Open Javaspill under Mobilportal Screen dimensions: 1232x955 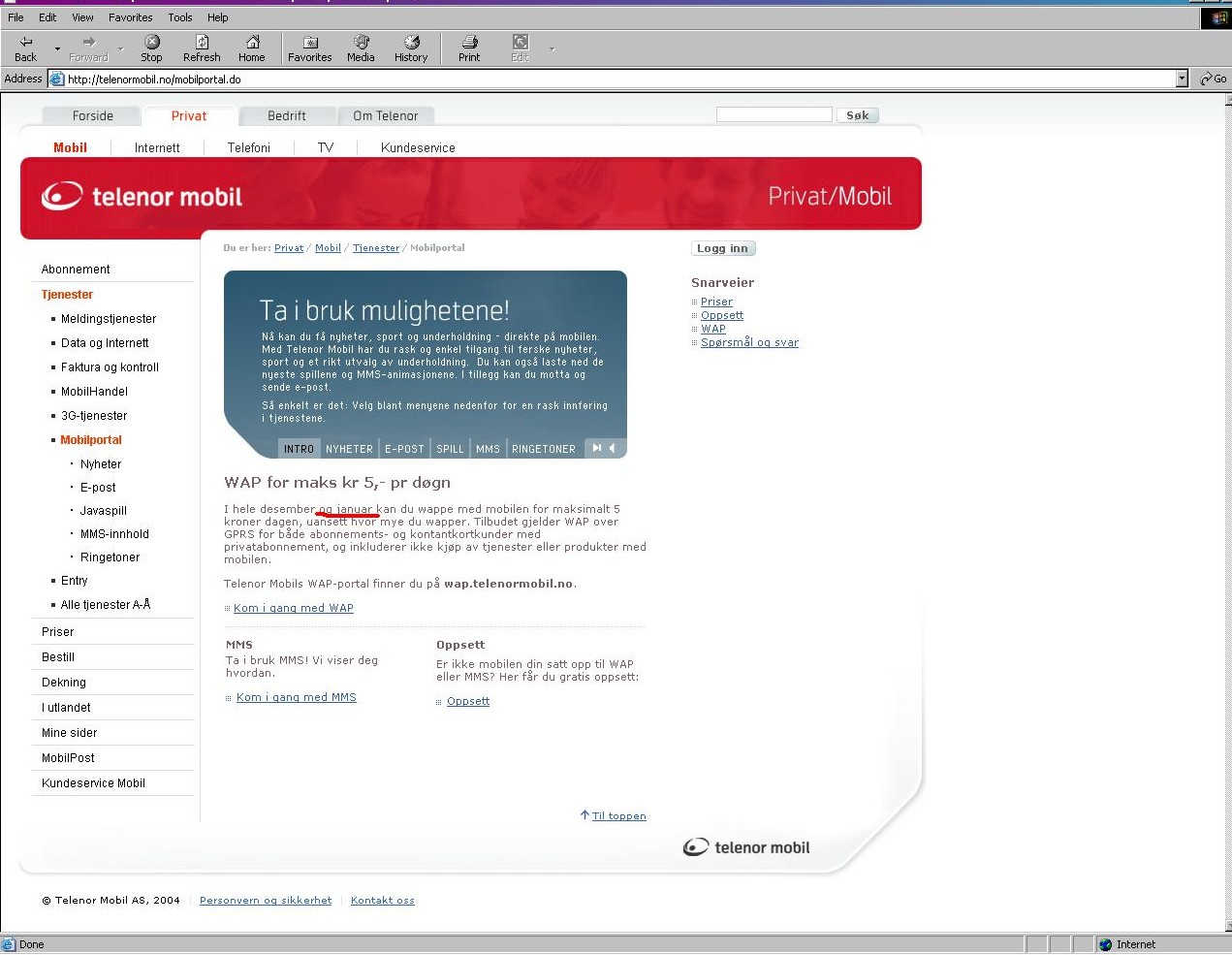104,511
